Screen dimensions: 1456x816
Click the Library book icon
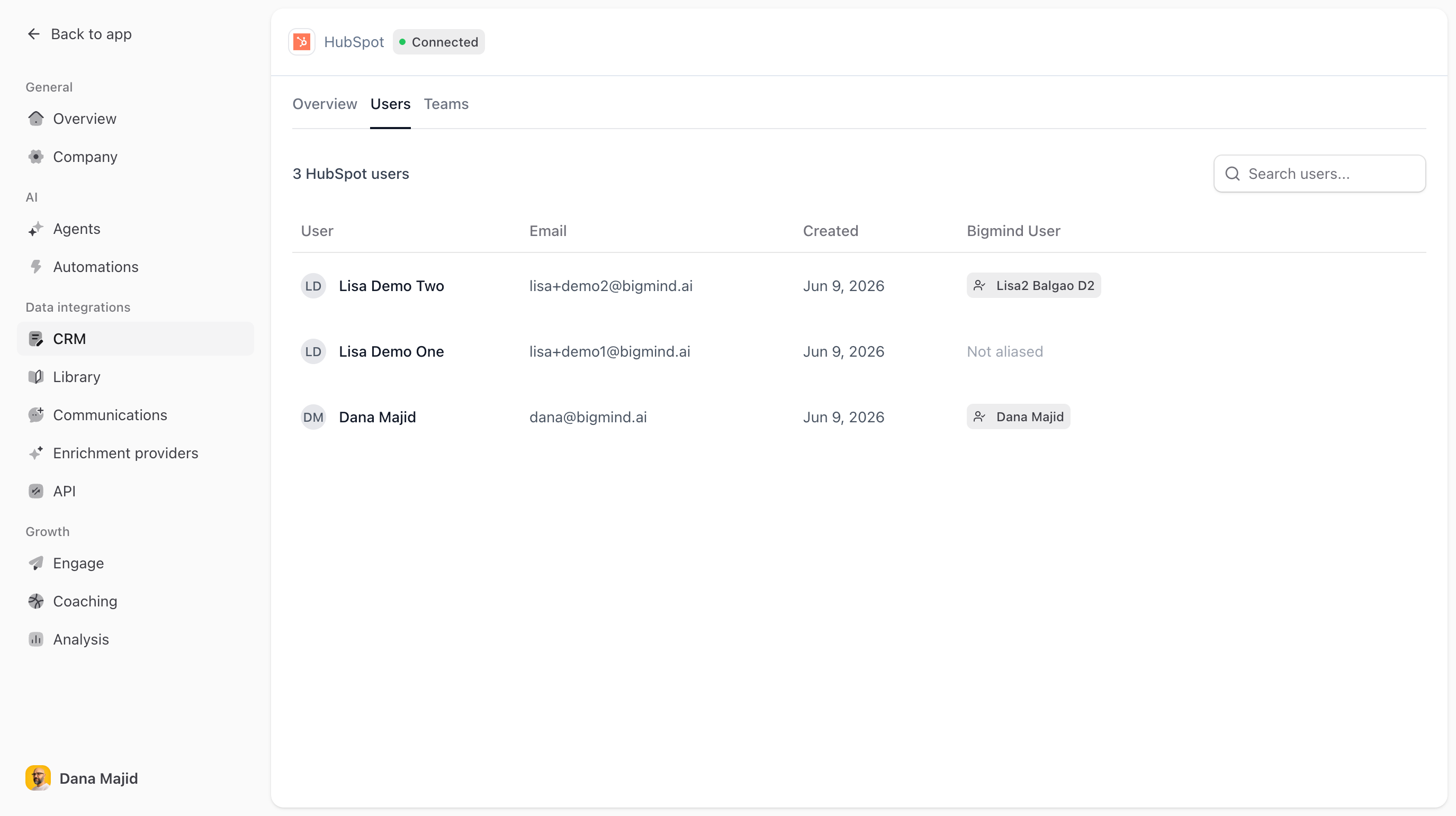tap(36, 377)
